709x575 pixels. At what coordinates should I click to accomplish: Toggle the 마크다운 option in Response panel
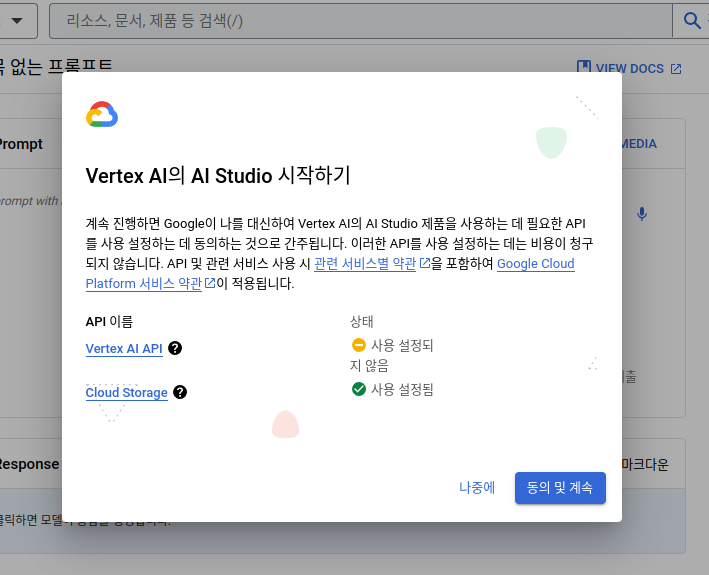point(645,465)
